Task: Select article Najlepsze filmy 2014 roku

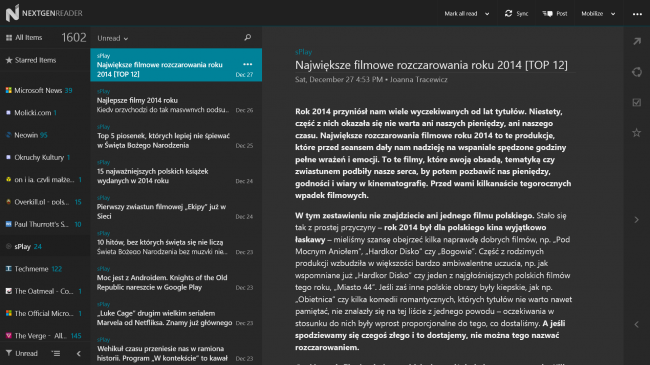Action: 176,101
